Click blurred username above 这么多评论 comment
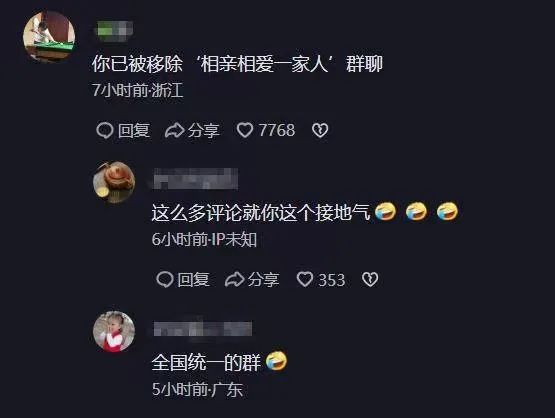 pyautogui.click(x=196, y=179)
